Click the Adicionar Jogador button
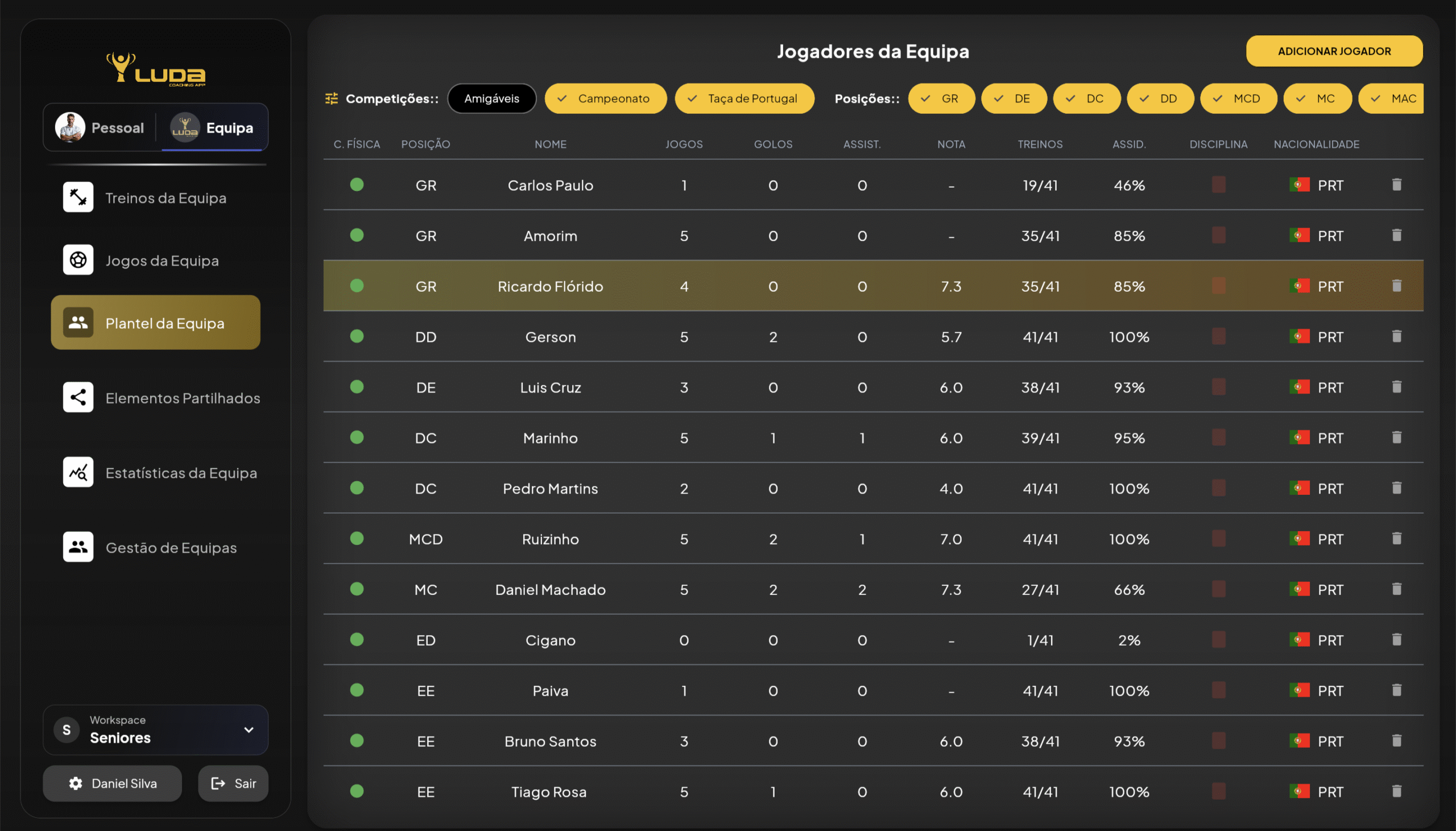Screen dimensions: 1456x831 tap(1333, 51)
